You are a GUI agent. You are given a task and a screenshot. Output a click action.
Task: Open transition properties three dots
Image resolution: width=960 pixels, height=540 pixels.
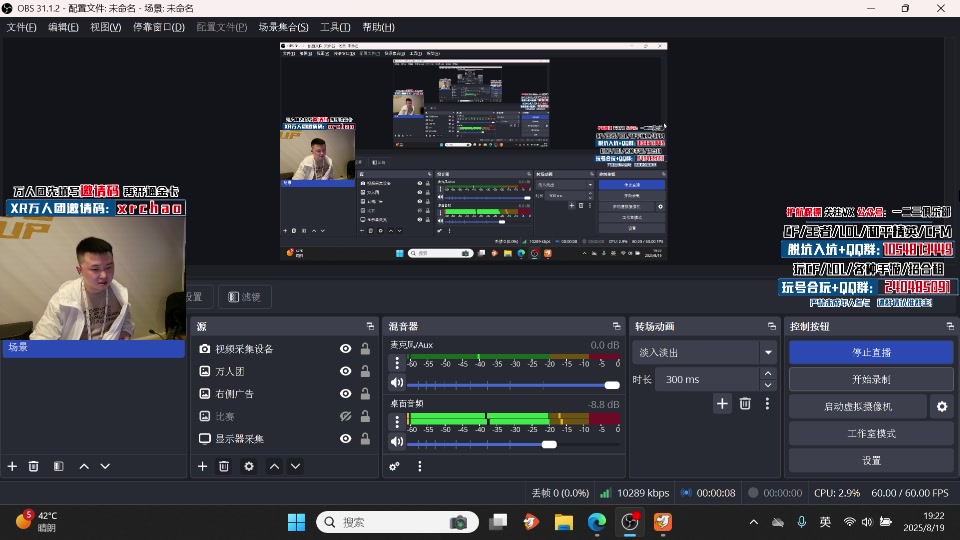[x=767, y=403]
